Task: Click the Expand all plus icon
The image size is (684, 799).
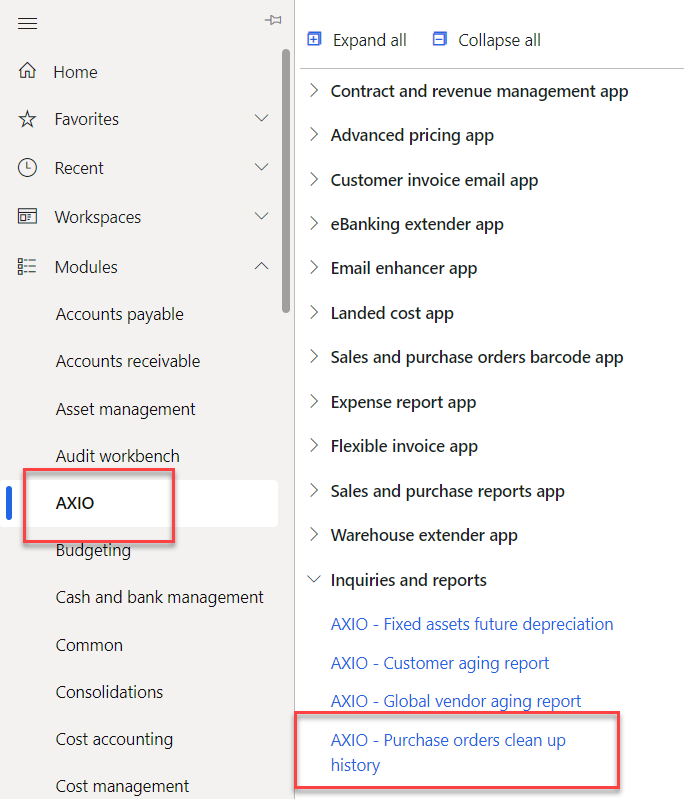Action: click(315, 39)
